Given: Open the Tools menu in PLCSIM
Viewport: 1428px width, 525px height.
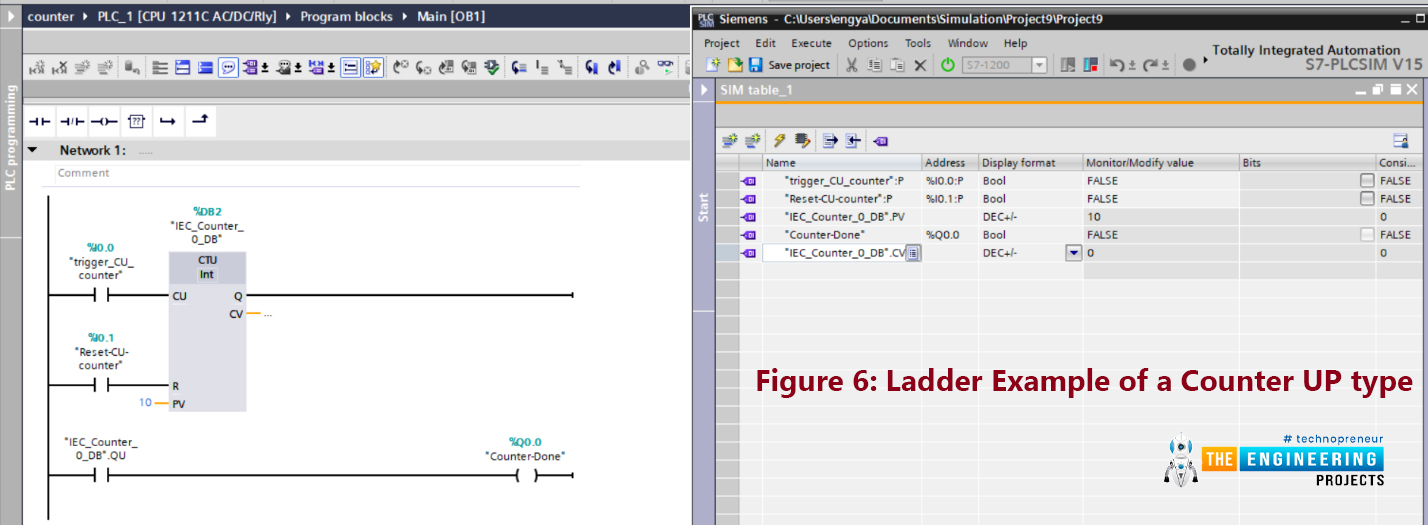Looking at the screenshot, I should (x=918, y=43).
